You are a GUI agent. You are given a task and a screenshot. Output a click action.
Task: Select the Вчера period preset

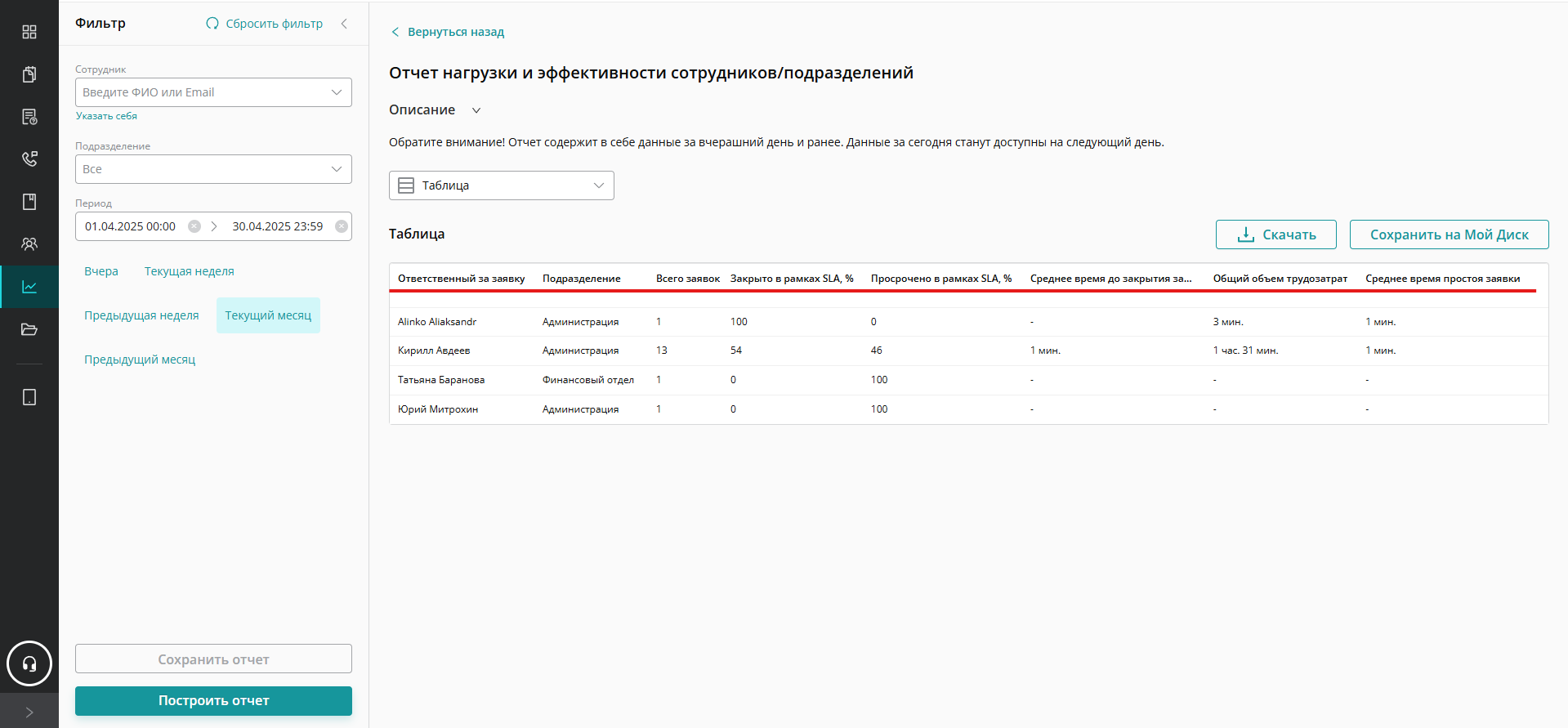click(x=101, y=271)
